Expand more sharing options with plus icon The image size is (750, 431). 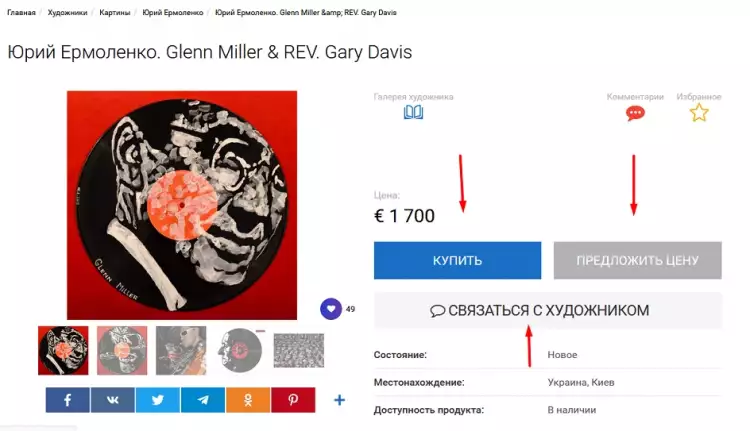340,400
